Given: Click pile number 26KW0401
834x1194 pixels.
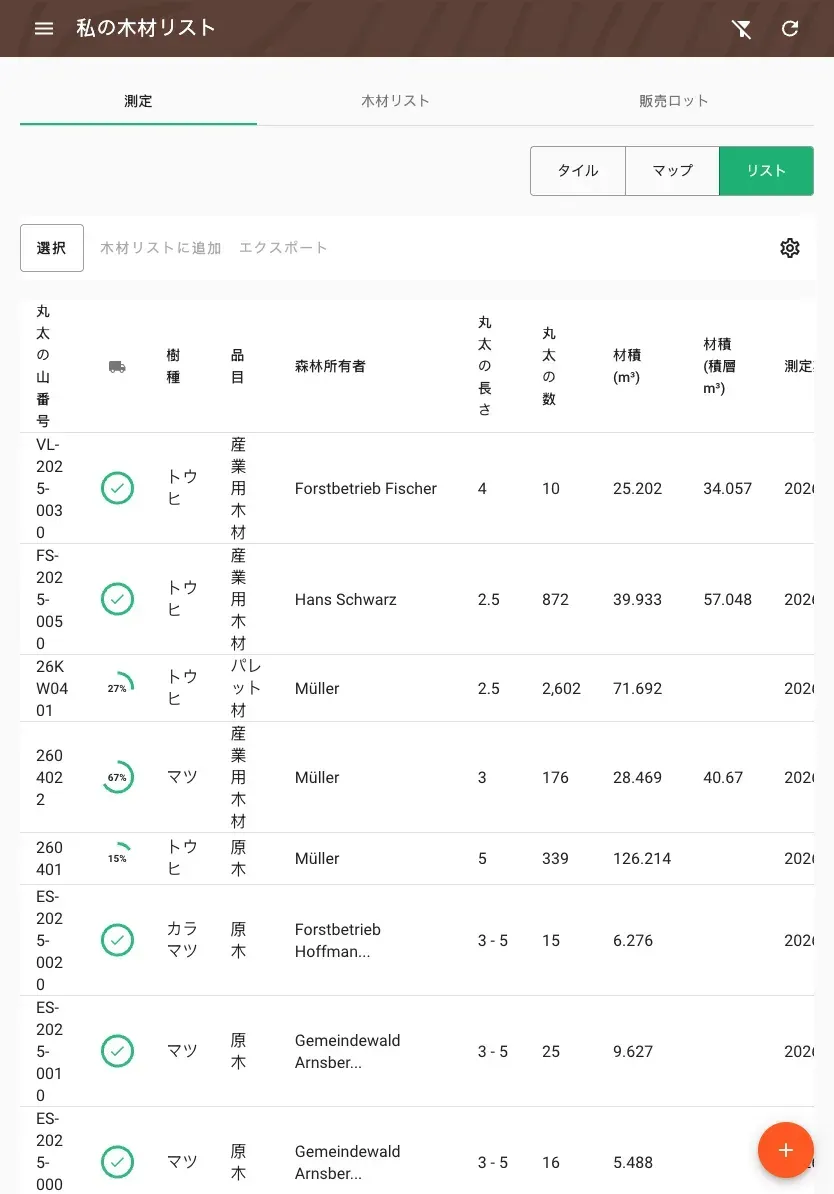Looking at the screenshot, I should [x=52, y=688].
